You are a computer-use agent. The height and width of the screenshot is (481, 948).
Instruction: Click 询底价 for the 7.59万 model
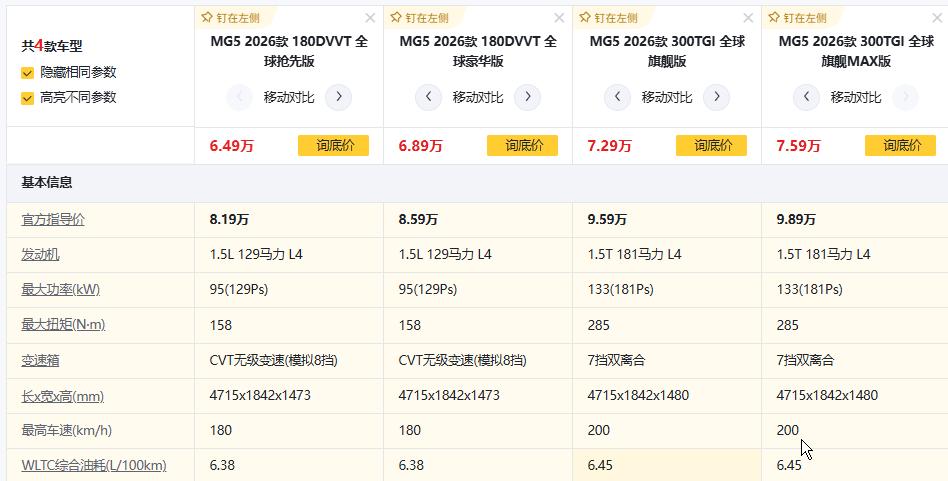[900, 146]
